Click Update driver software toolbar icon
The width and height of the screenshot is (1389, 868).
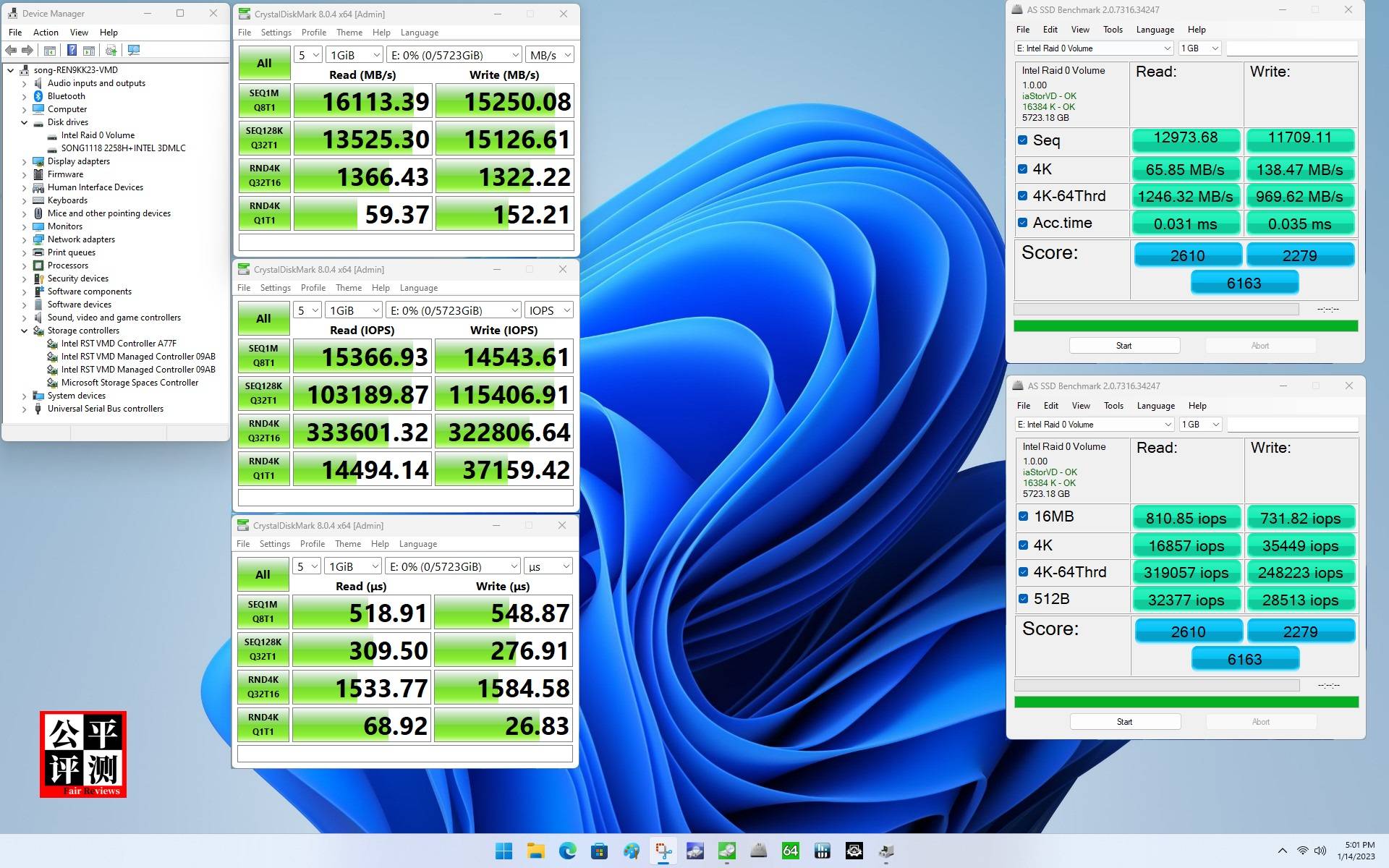pos(111,50)
